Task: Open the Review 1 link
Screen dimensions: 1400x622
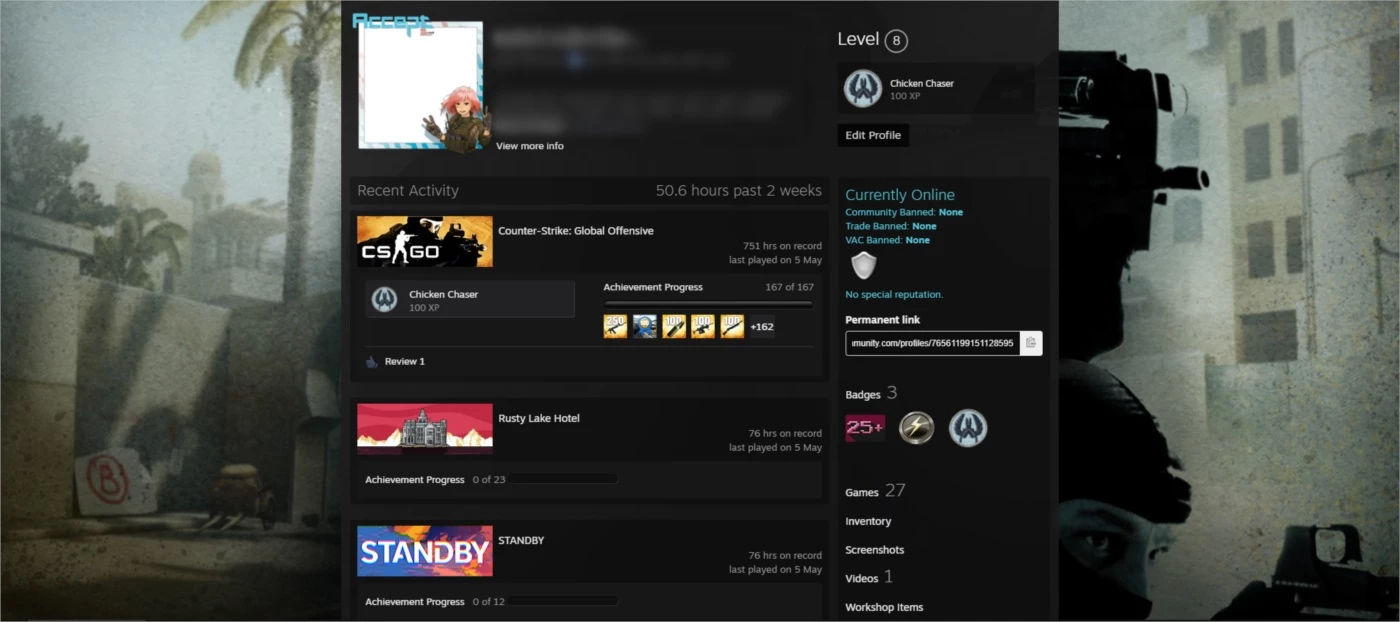Action: click(405, 361)
